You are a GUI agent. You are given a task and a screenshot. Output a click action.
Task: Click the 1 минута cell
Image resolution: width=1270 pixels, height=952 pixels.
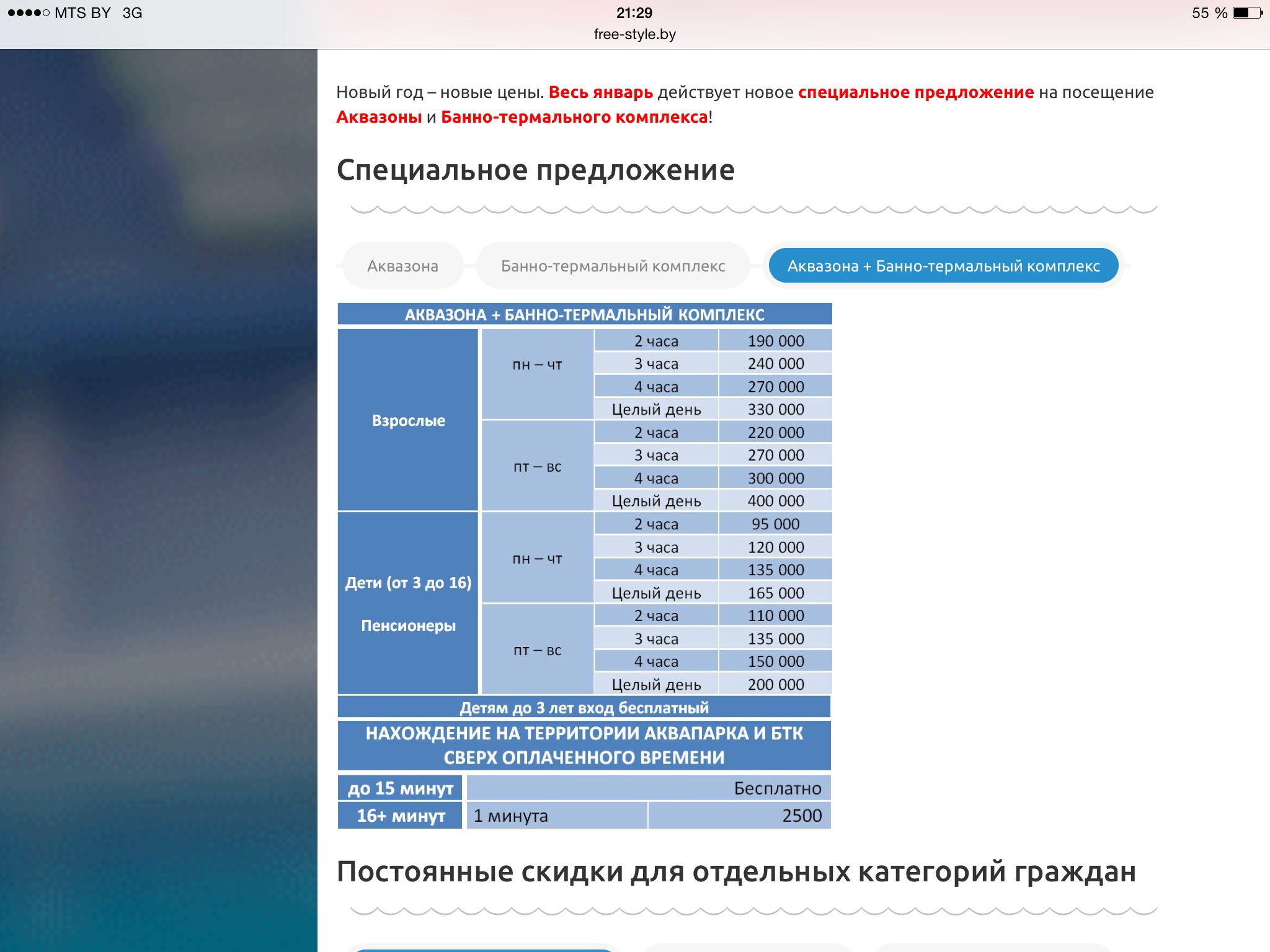tap(557, 816)
